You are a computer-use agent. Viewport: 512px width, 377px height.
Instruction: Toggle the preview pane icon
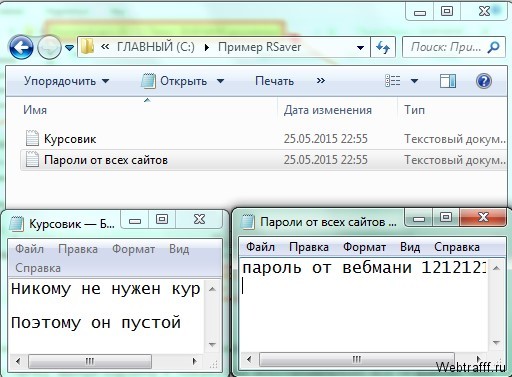click(x=448, y=81)
